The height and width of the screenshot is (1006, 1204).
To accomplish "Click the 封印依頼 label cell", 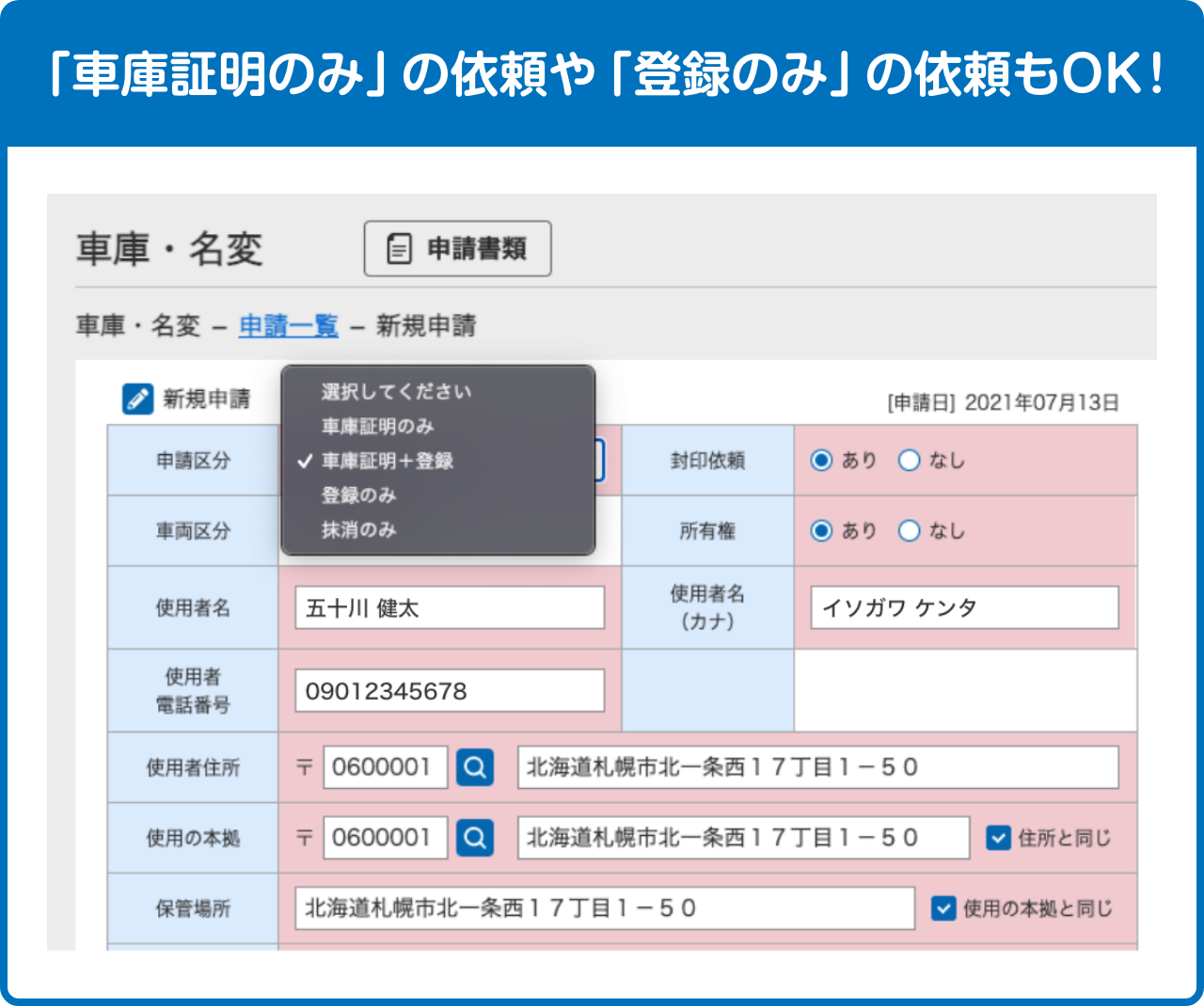I will (708, 461).
